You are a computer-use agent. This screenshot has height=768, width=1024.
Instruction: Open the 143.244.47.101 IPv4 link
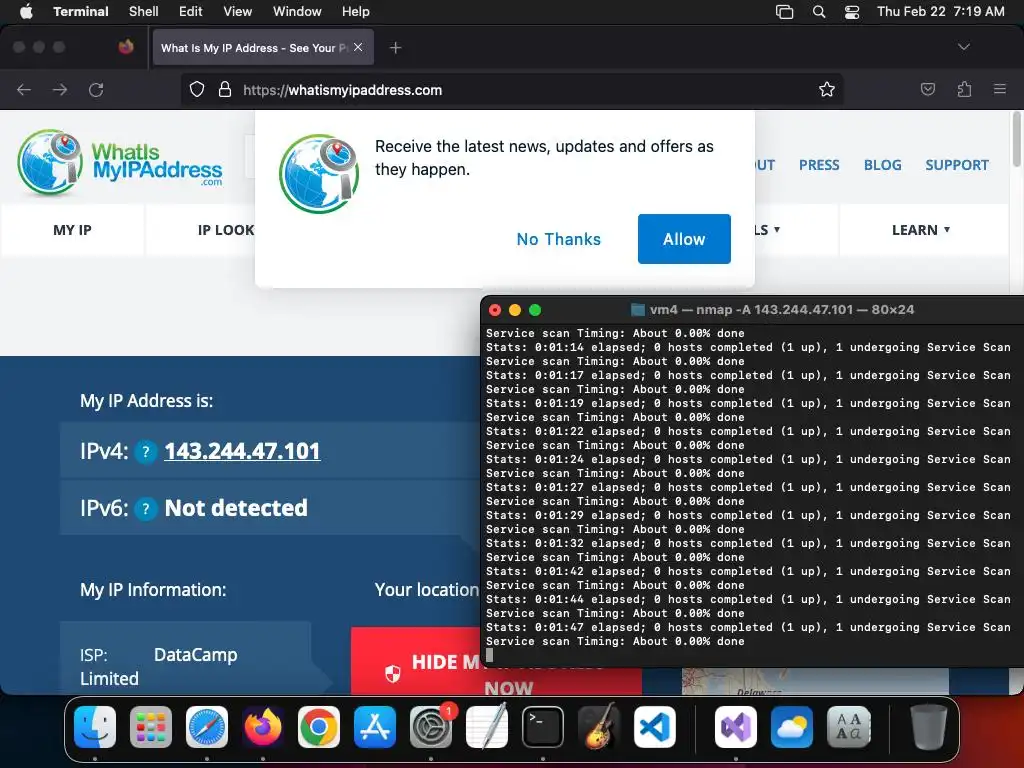[242, 451]
